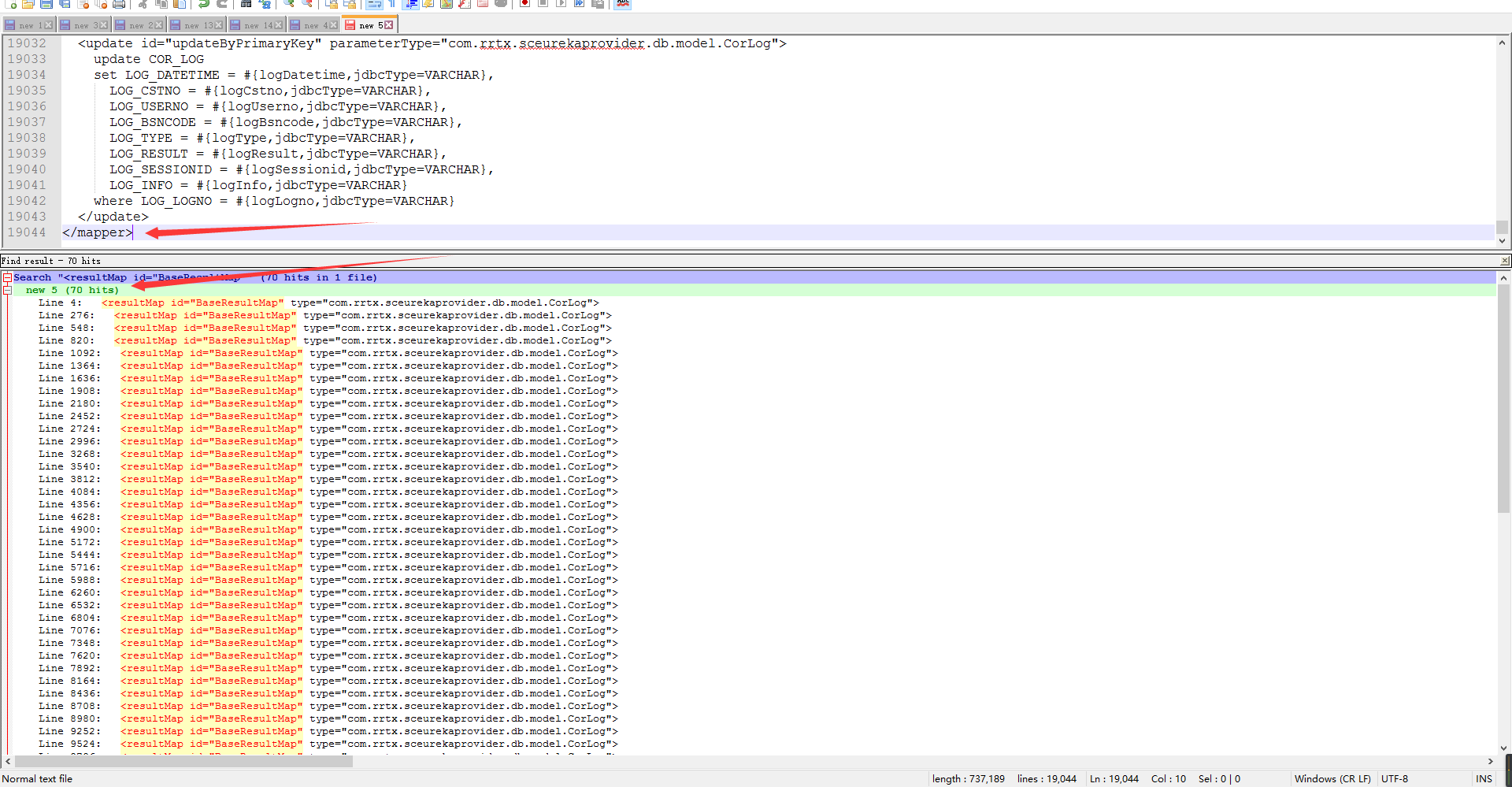Switch to the new 3 tab
1512x787 pixels.
[83, 25]
